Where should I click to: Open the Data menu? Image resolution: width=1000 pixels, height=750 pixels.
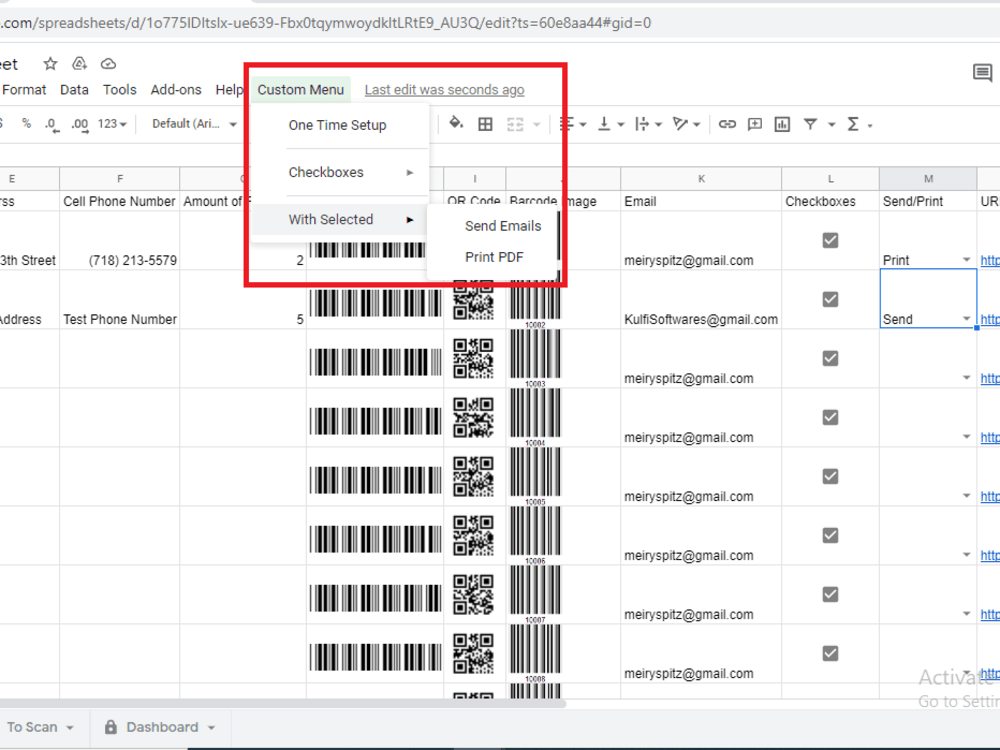[74, 90]
